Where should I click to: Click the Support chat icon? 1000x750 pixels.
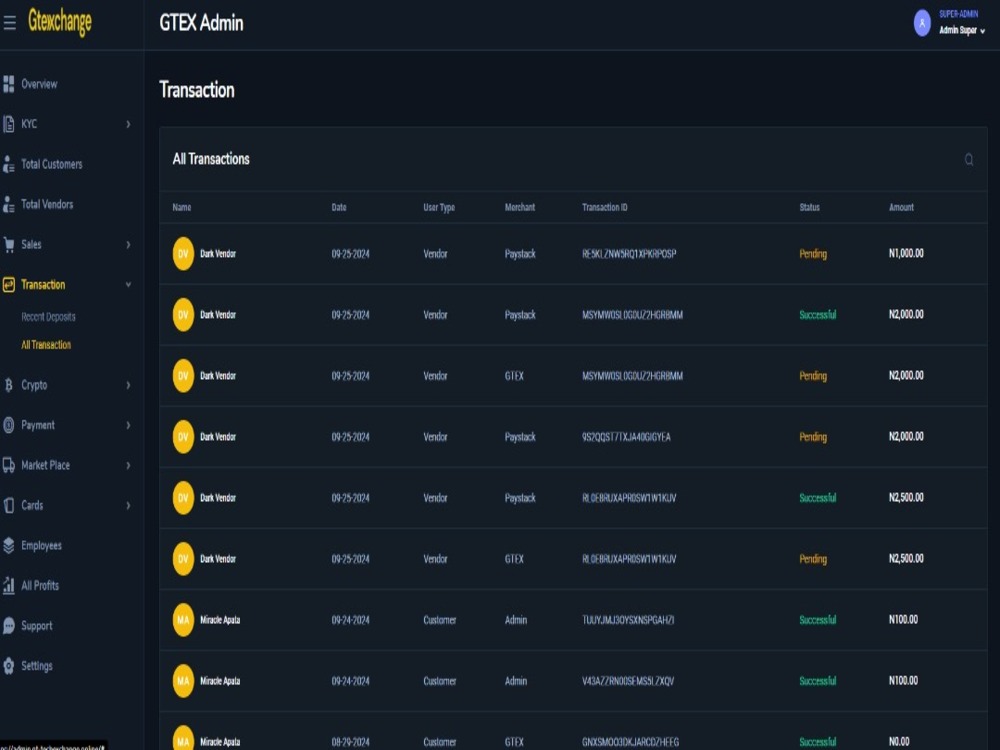8,626
